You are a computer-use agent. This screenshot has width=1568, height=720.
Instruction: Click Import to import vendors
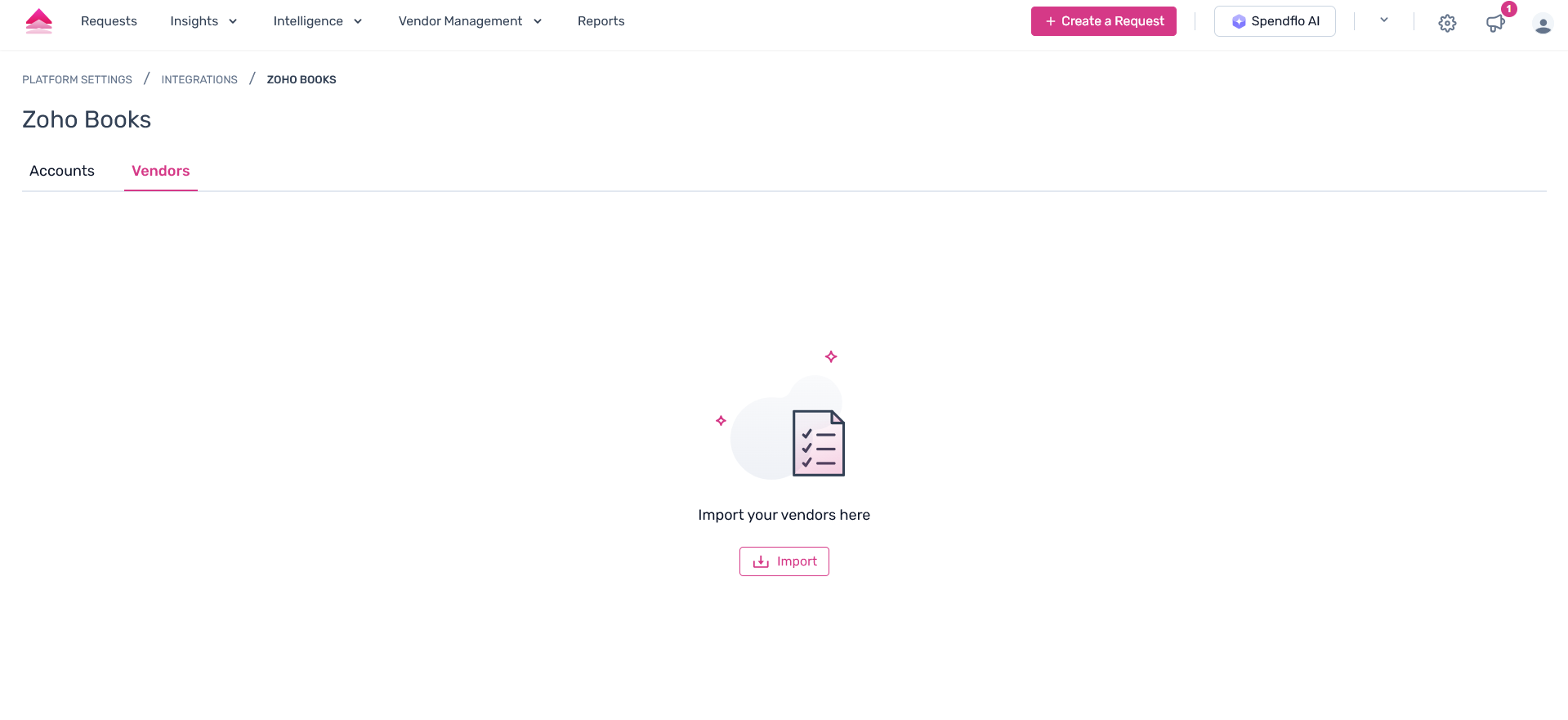coord(784,561)
